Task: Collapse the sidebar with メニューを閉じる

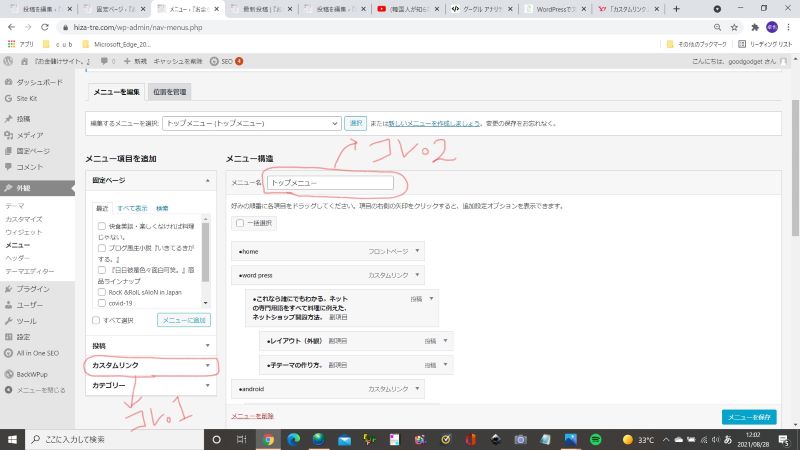Action: click(x=35, y=390)
